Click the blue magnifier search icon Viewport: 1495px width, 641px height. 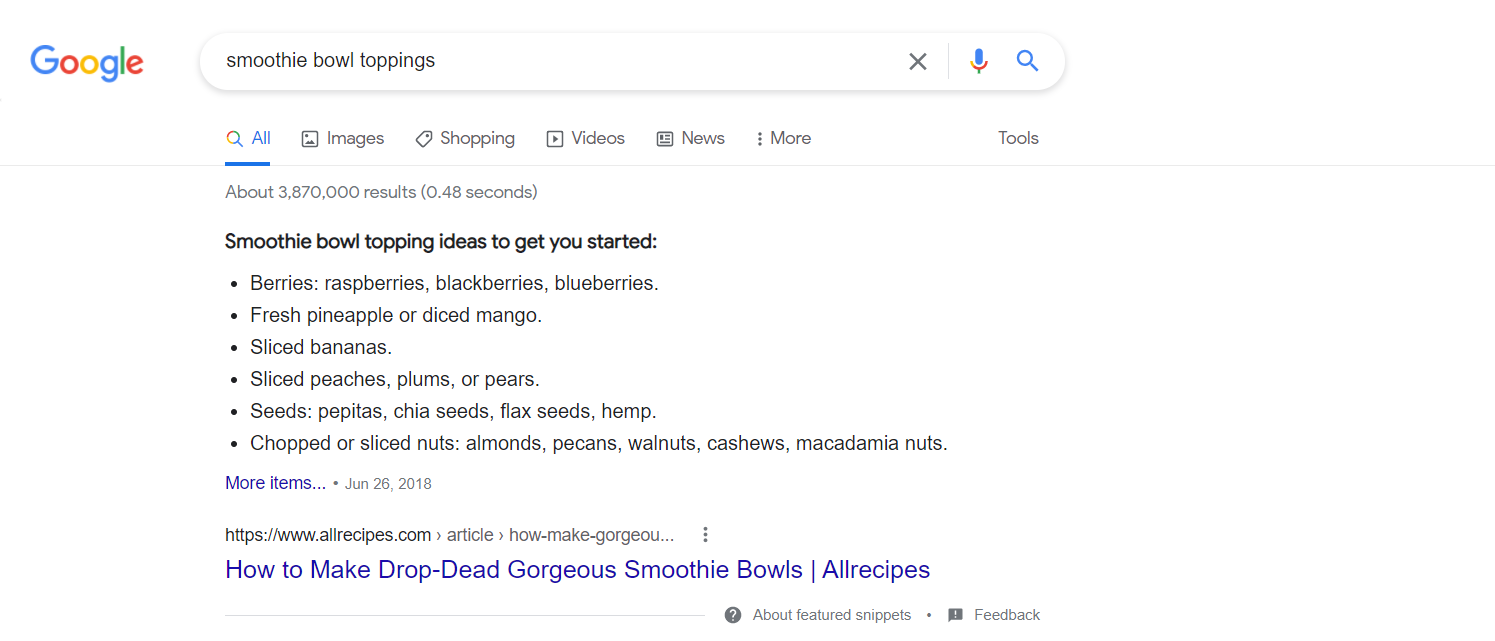click(x=1027, y=61)
